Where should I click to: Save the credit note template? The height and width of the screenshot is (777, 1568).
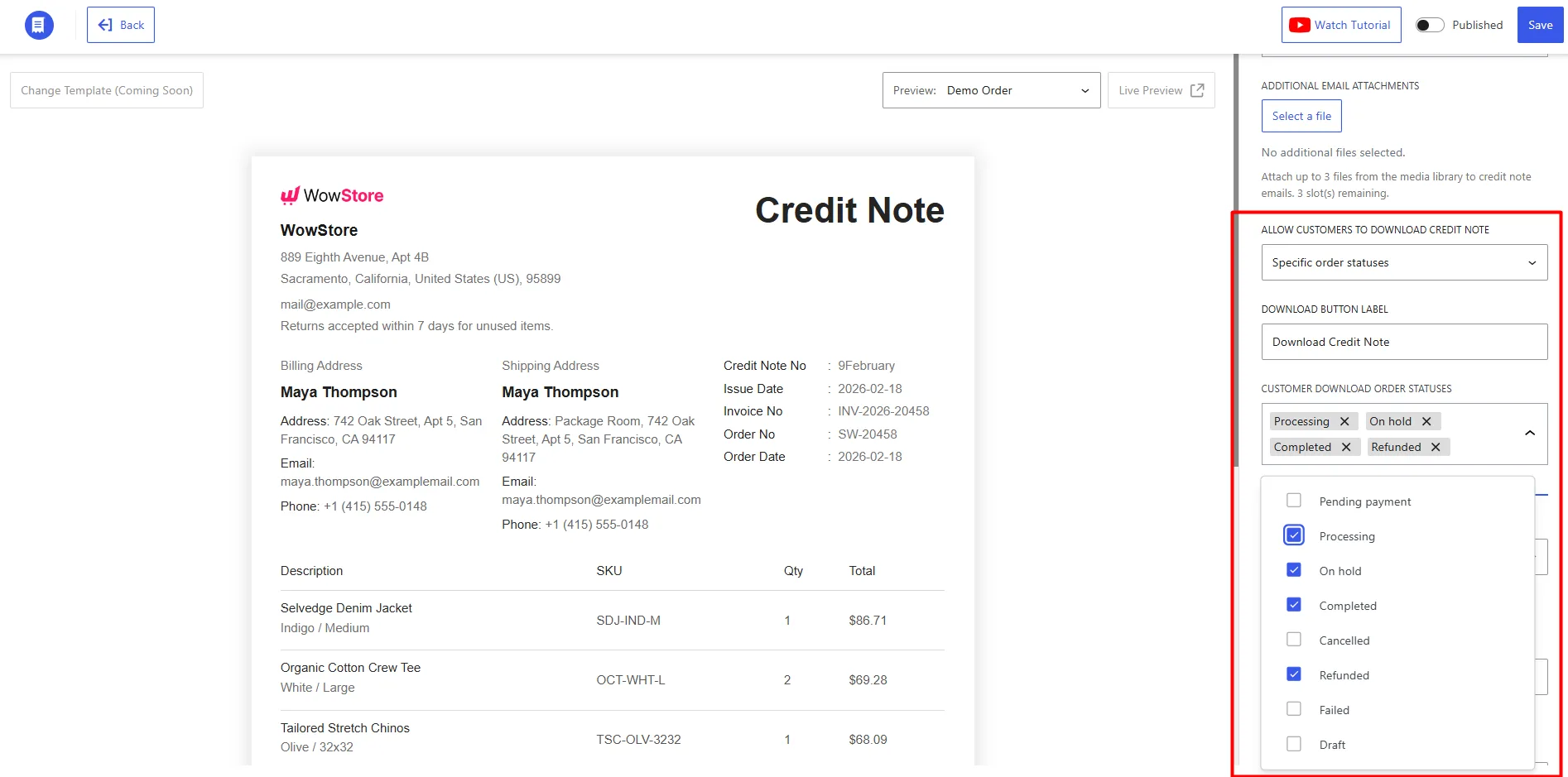[x=1540, y=25]
